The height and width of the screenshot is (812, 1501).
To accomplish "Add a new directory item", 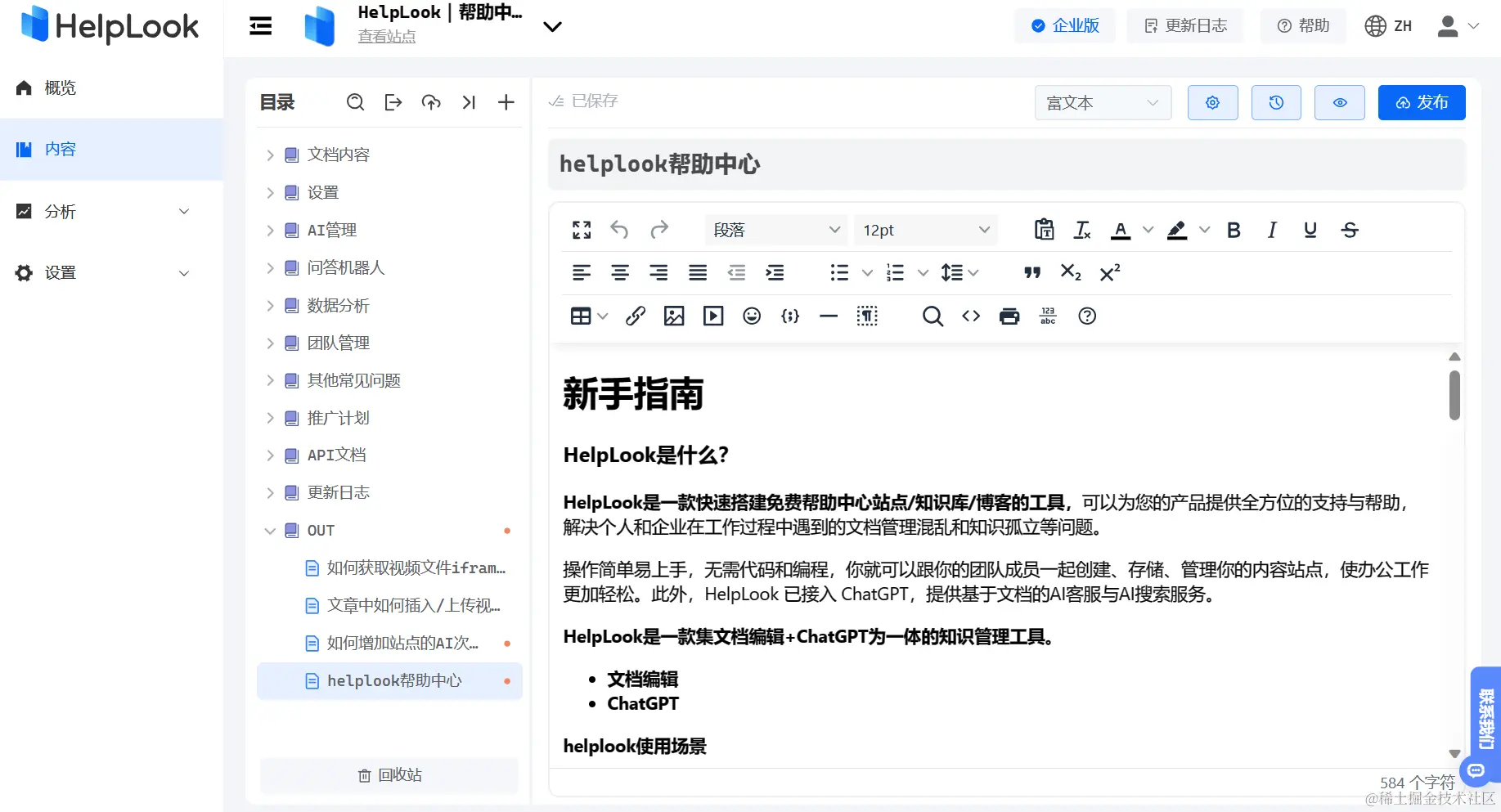I will (x=506, y=102).
